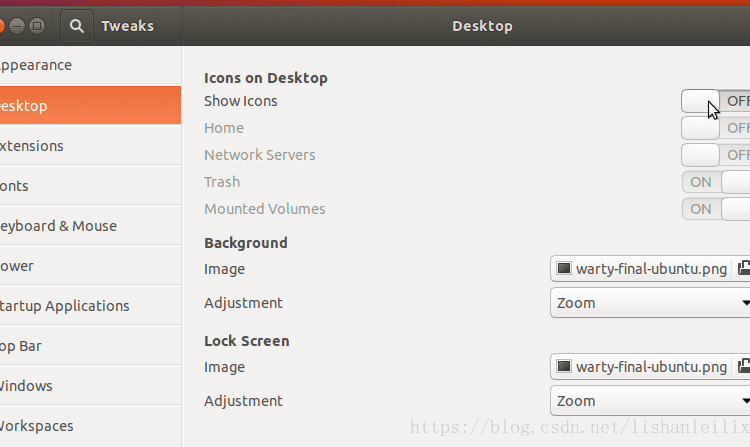Click the Background image thumbnail icon
Image resolution: width=750 pixels, height=447 pixels.
[564, 268]
